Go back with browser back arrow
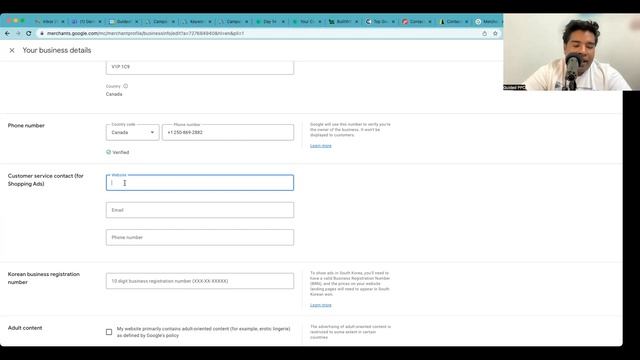This screenshot has height=360, width=640. pos(7,33)
